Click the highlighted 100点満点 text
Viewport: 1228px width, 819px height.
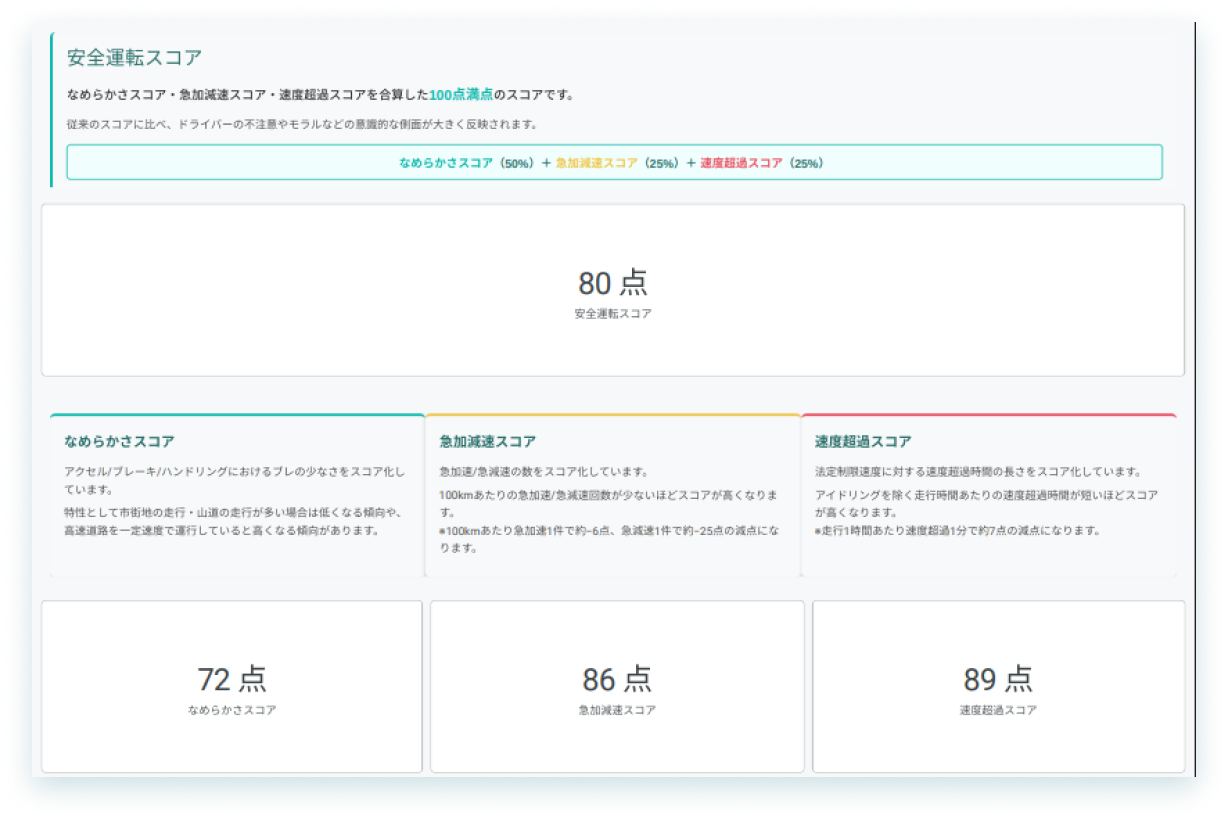[x=461, y=95]
